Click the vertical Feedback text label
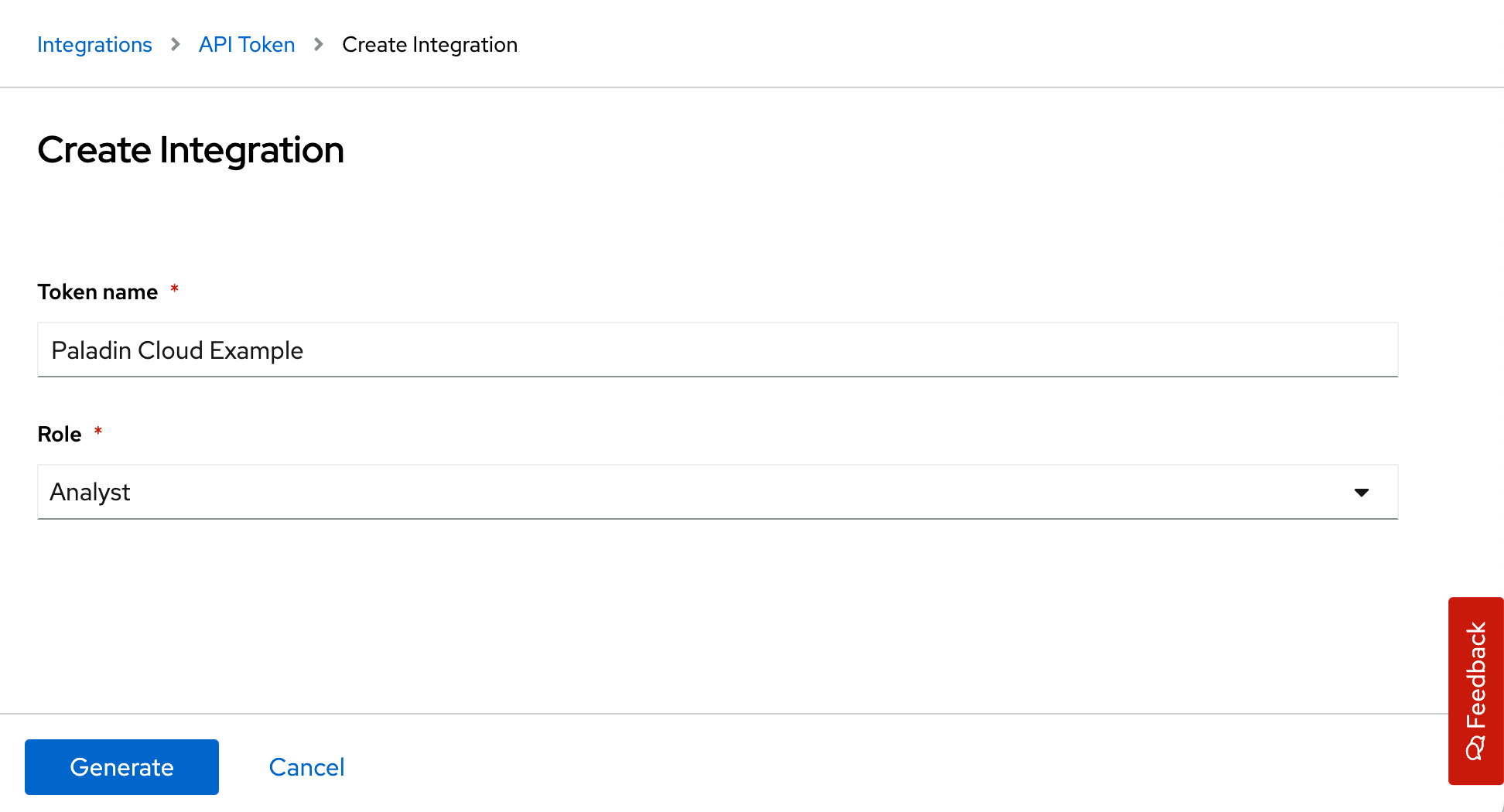The image size is (1504, 812). (x=1476, y=674)
